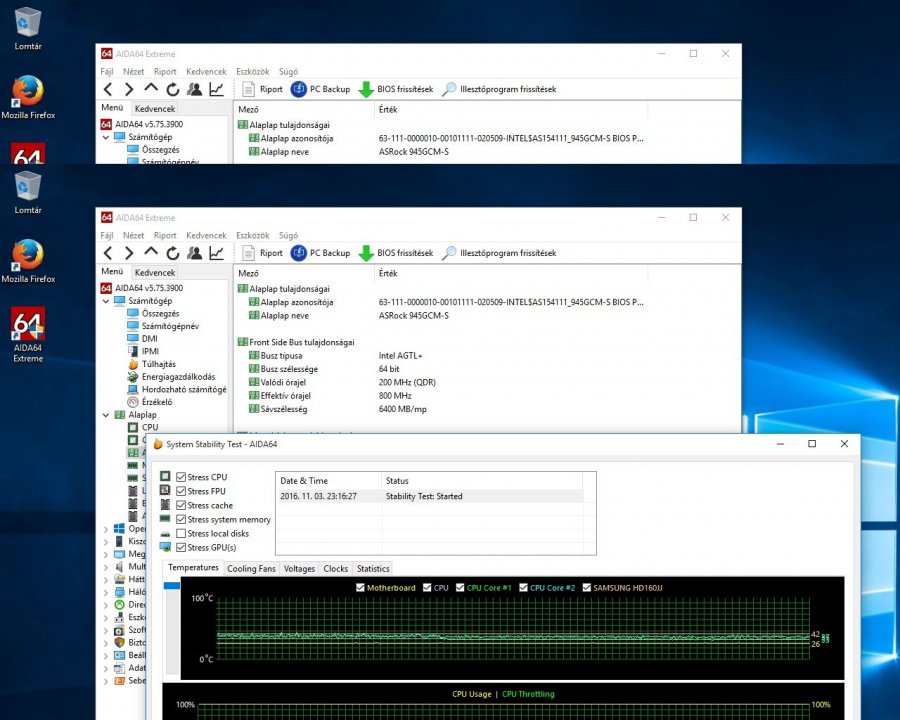Collapse the Alaplap tree node
The height and width of the screenshot is (720, 900).
pyautogui.click(x=106, y=415)
